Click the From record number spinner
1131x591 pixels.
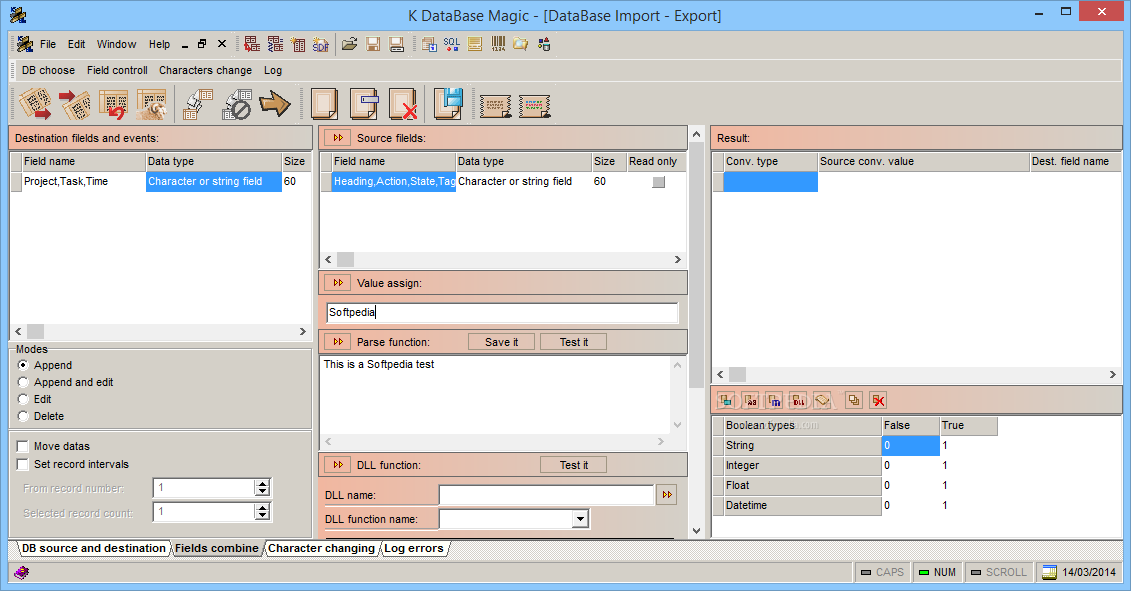pos(262,489)
